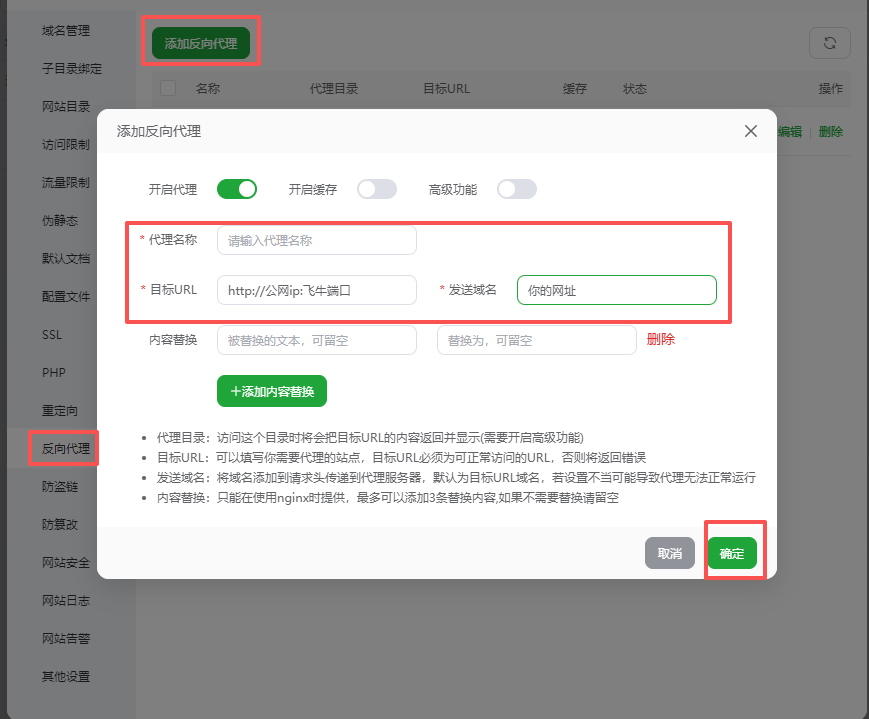Select the PHP sidebar item
This screenshot has width=869, height=719.
pos(55,373)
